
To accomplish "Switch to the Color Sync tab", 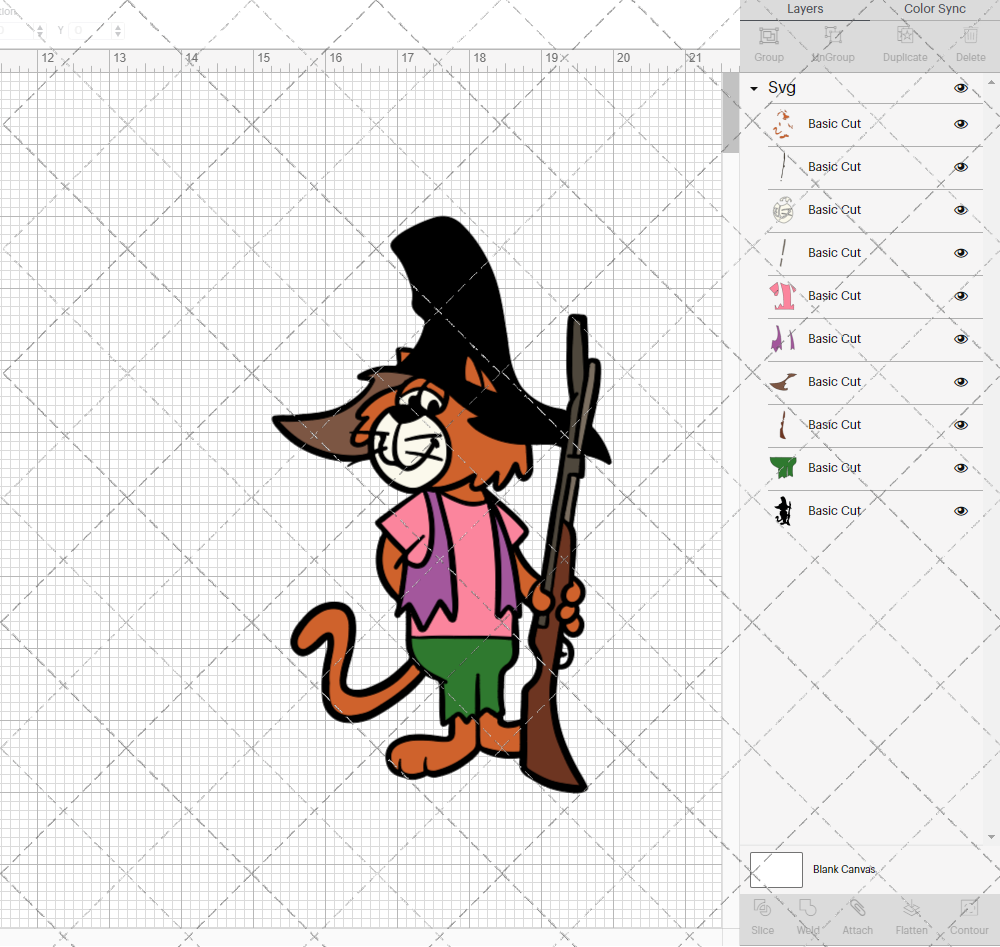I will pos(934,9).
